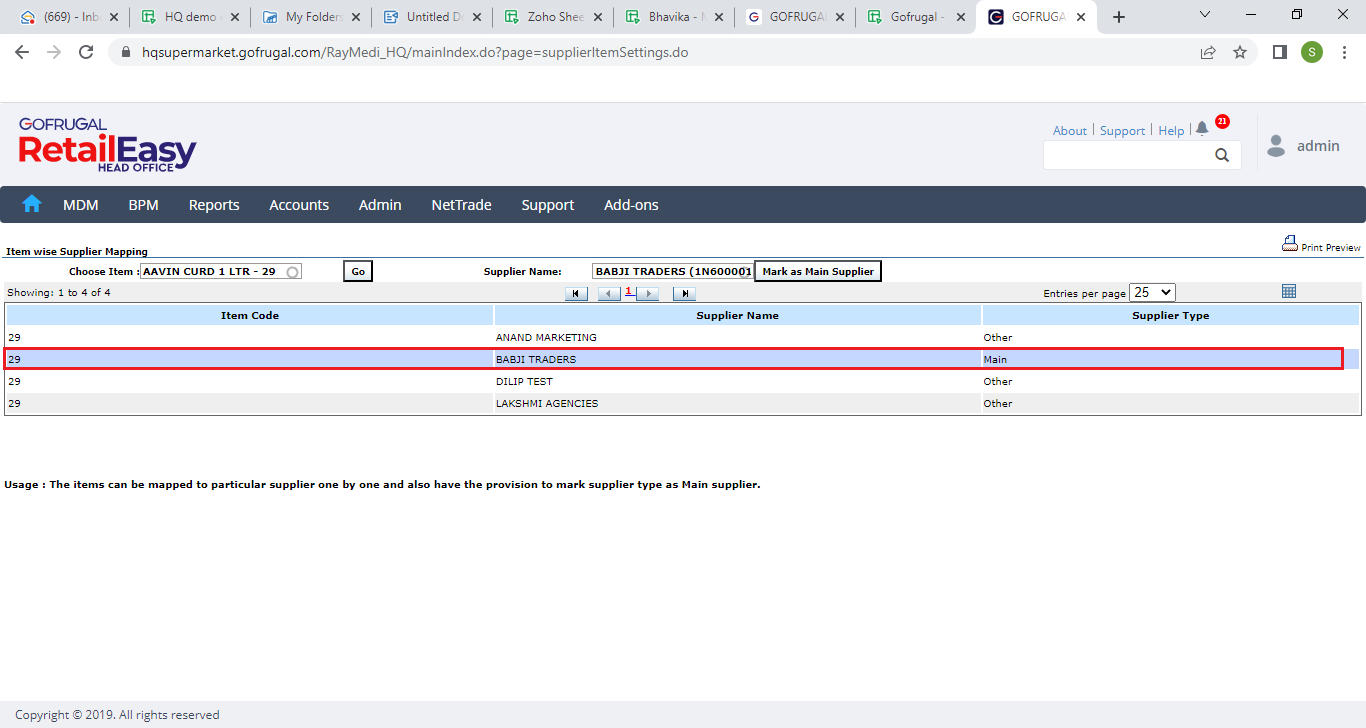The height and width of the screenshot is (728, 1366).
Task: Click the admin username
Action: pos(1318,146)
